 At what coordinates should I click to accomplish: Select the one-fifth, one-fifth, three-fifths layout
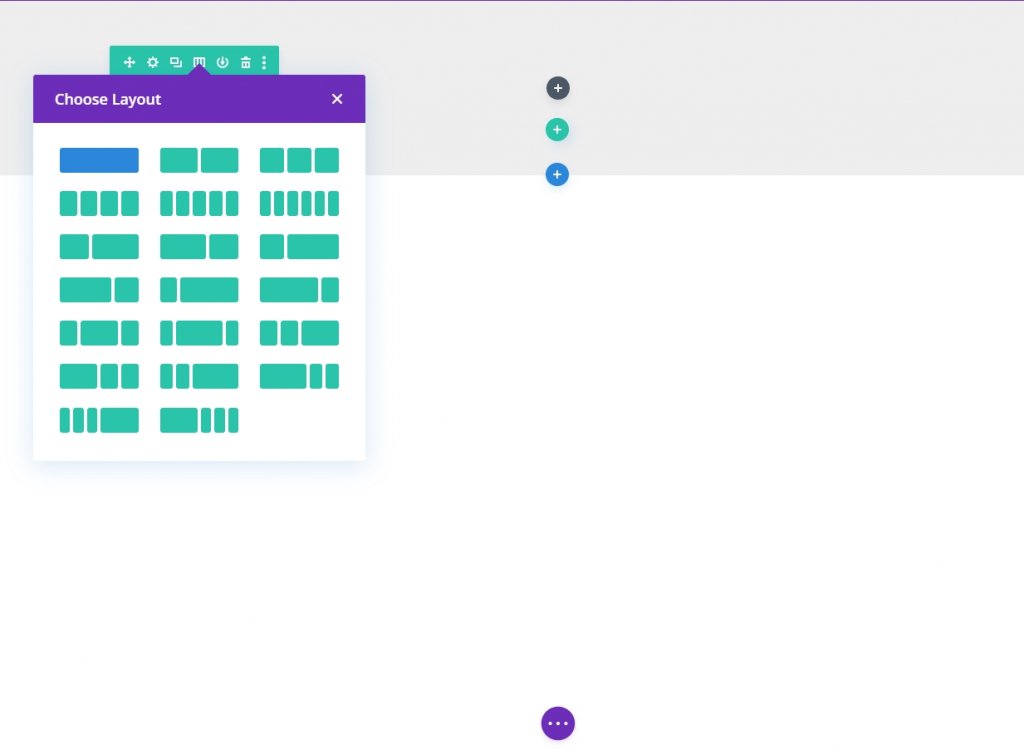(x=199, y=376)
